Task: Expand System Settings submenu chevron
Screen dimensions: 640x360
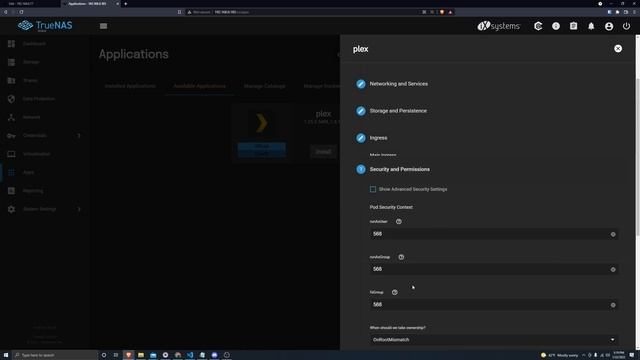Action: 79,209
